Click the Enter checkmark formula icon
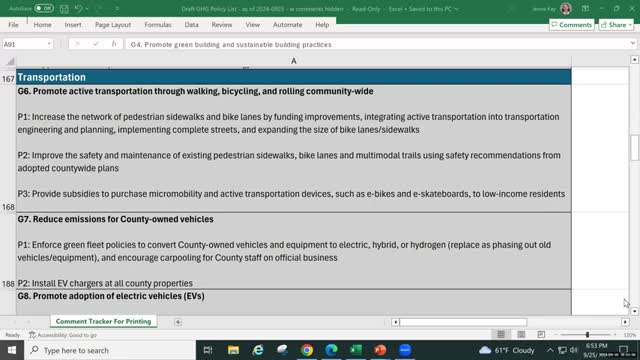The image size is (640, 360). [x=96, y=44]
